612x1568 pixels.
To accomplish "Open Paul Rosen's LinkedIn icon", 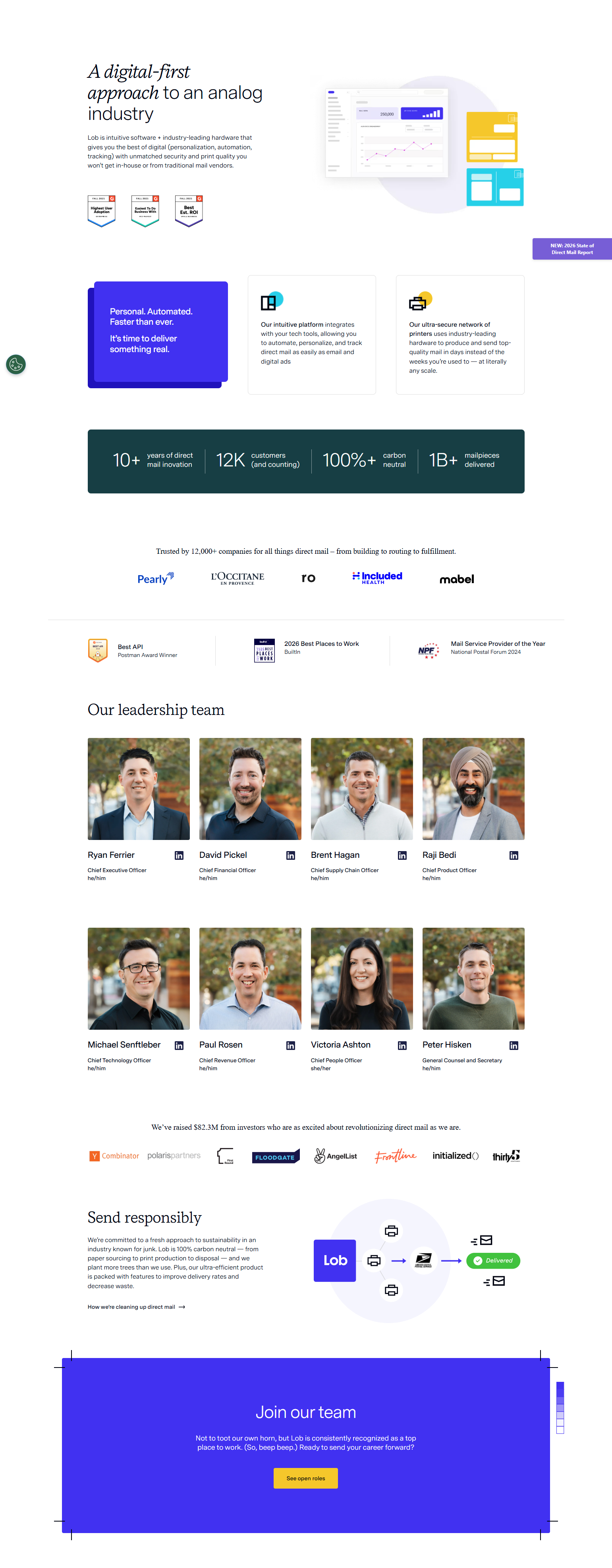I will point(290,1045).
